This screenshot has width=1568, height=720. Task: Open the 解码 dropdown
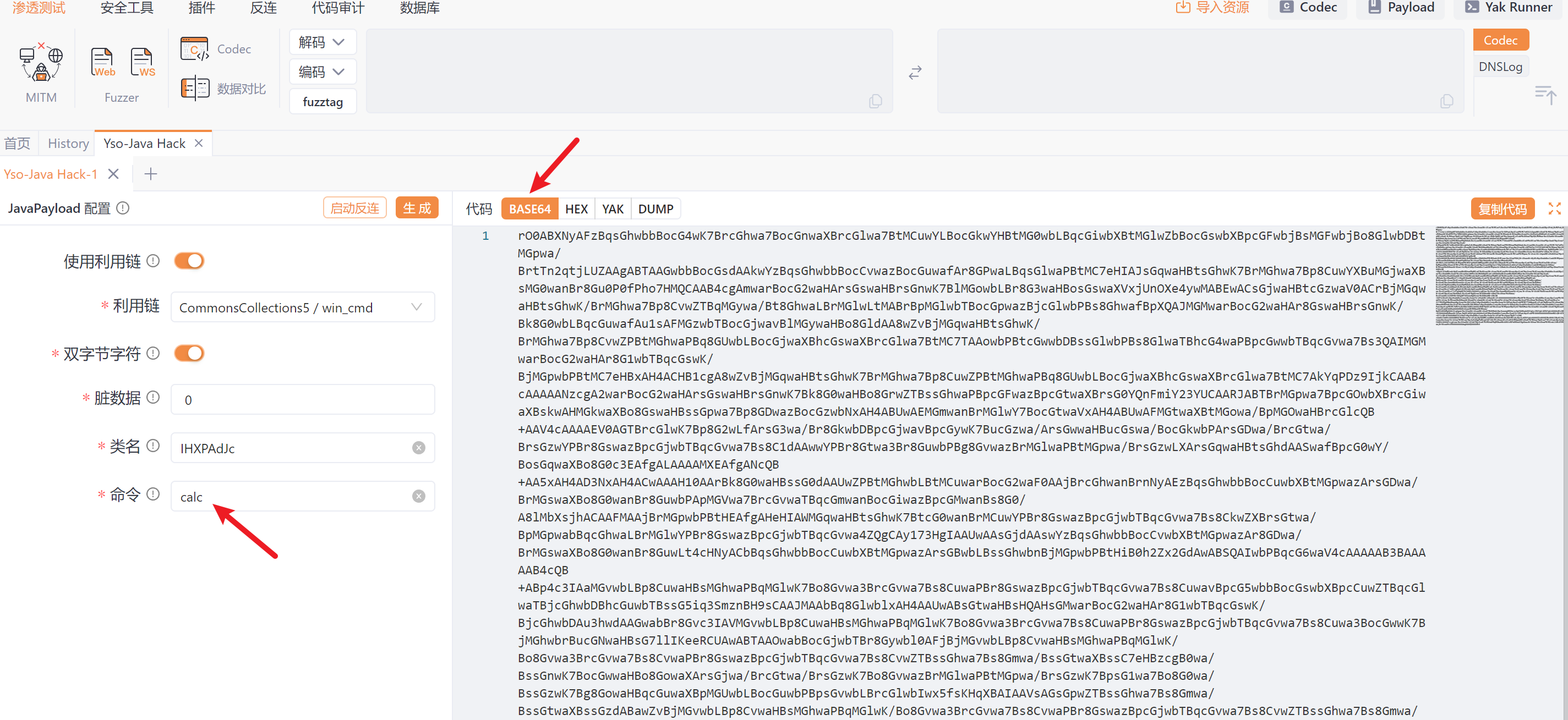[x=322, y=42]
